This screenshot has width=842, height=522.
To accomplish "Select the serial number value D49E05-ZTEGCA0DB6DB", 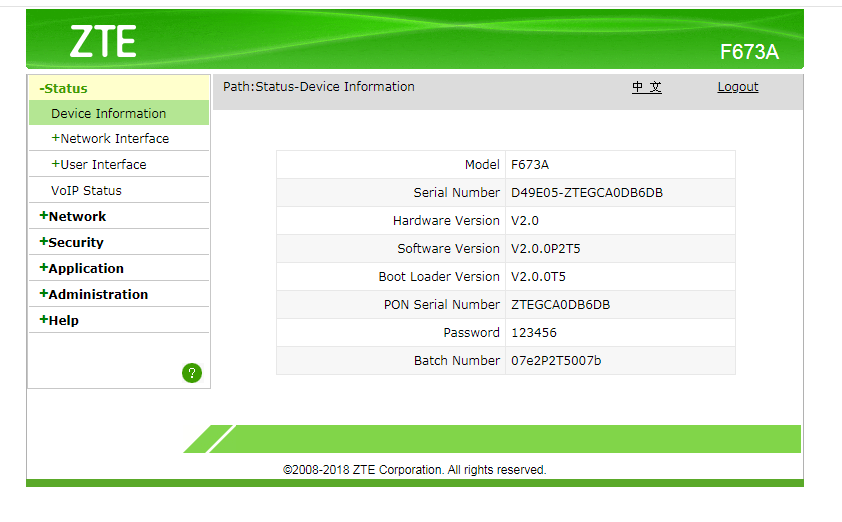I will click(587, 193).
